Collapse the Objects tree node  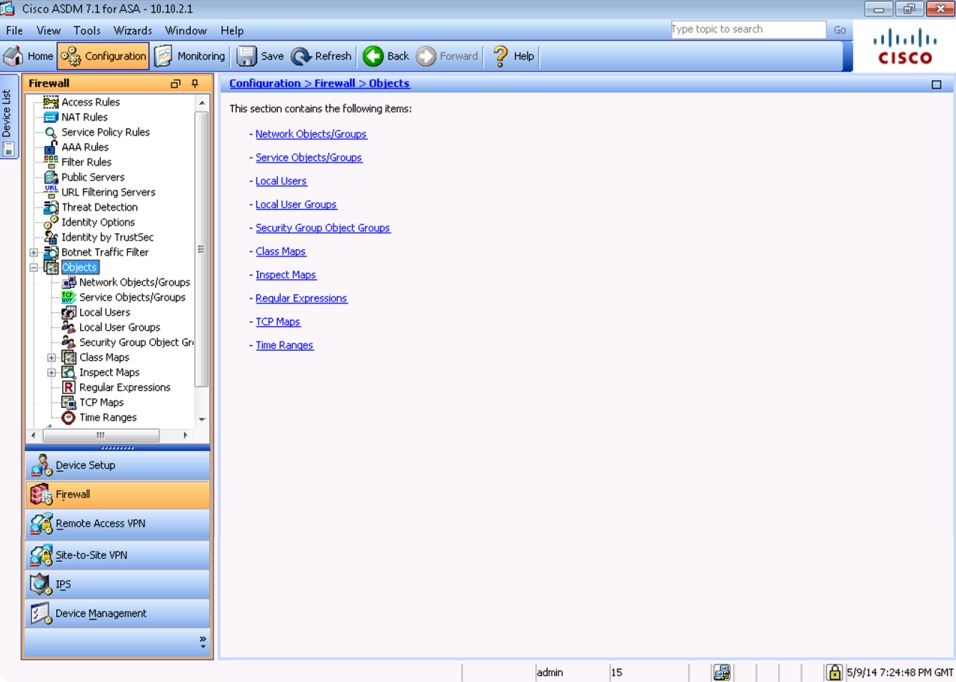[34, 267]
